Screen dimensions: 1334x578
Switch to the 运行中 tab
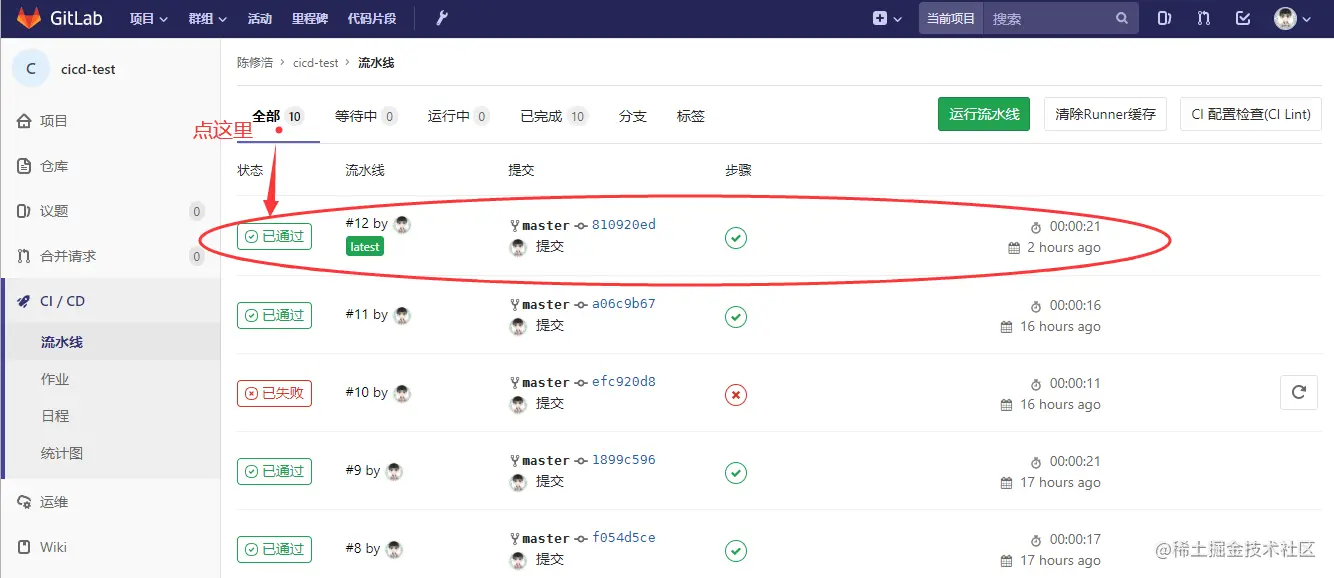pyautogui.click(x=458, y=116)
